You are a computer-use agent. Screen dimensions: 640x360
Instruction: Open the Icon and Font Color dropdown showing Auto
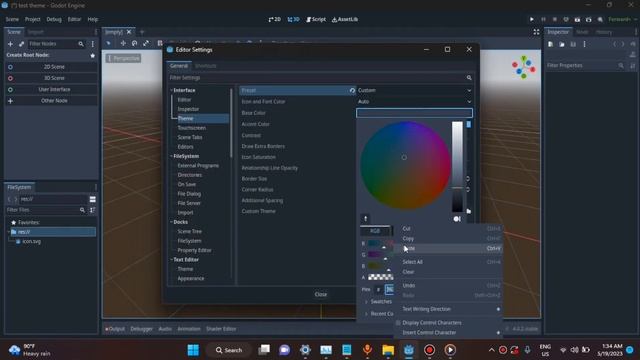pos(414,102)
